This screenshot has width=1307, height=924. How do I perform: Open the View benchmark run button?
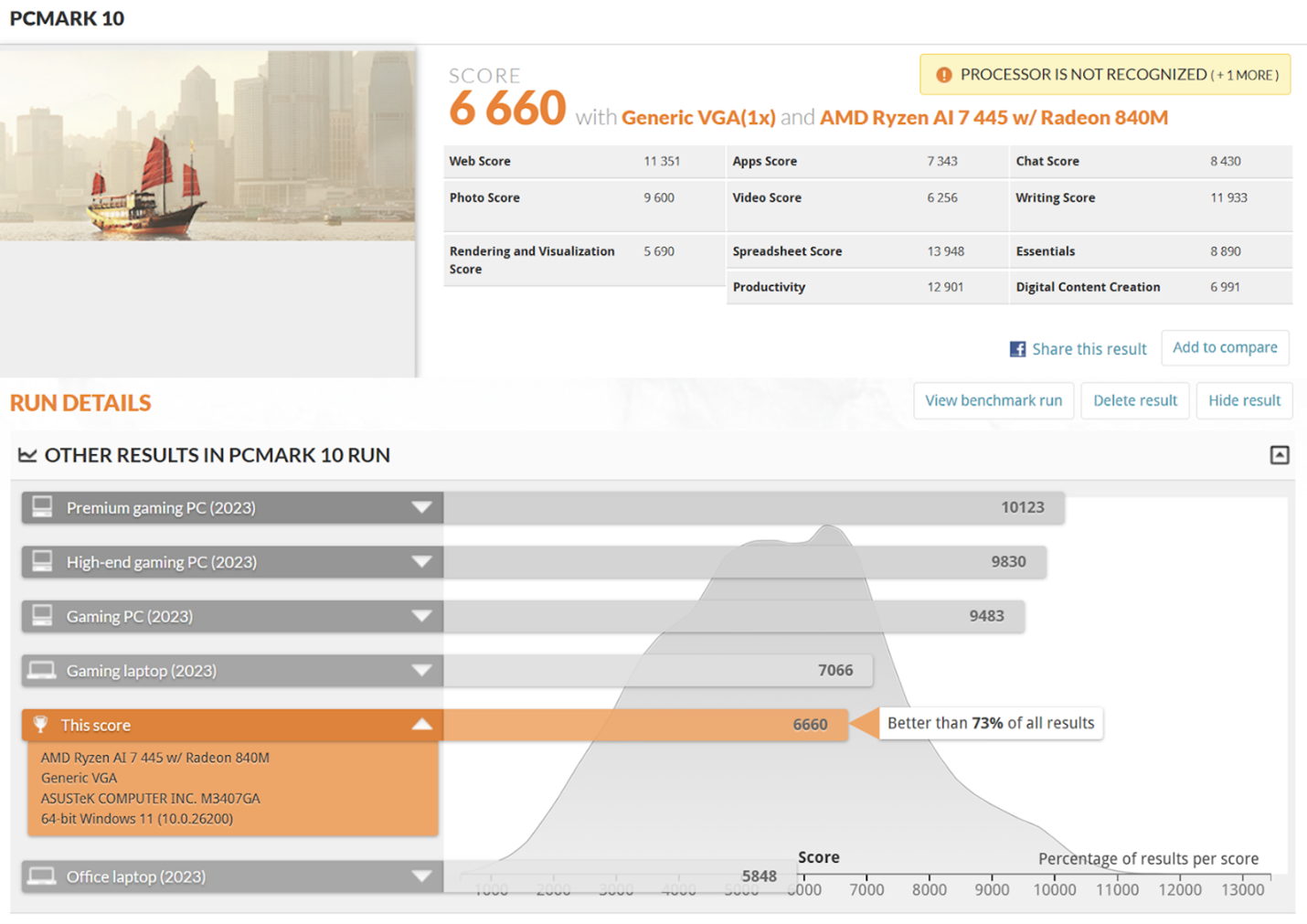[x=993, y=400]
